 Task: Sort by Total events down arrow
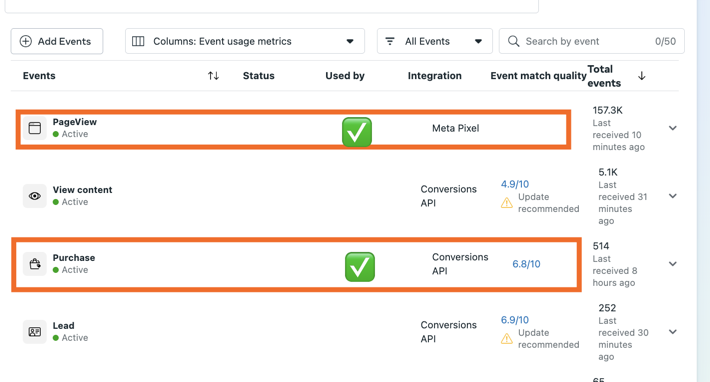click(642, 76)
